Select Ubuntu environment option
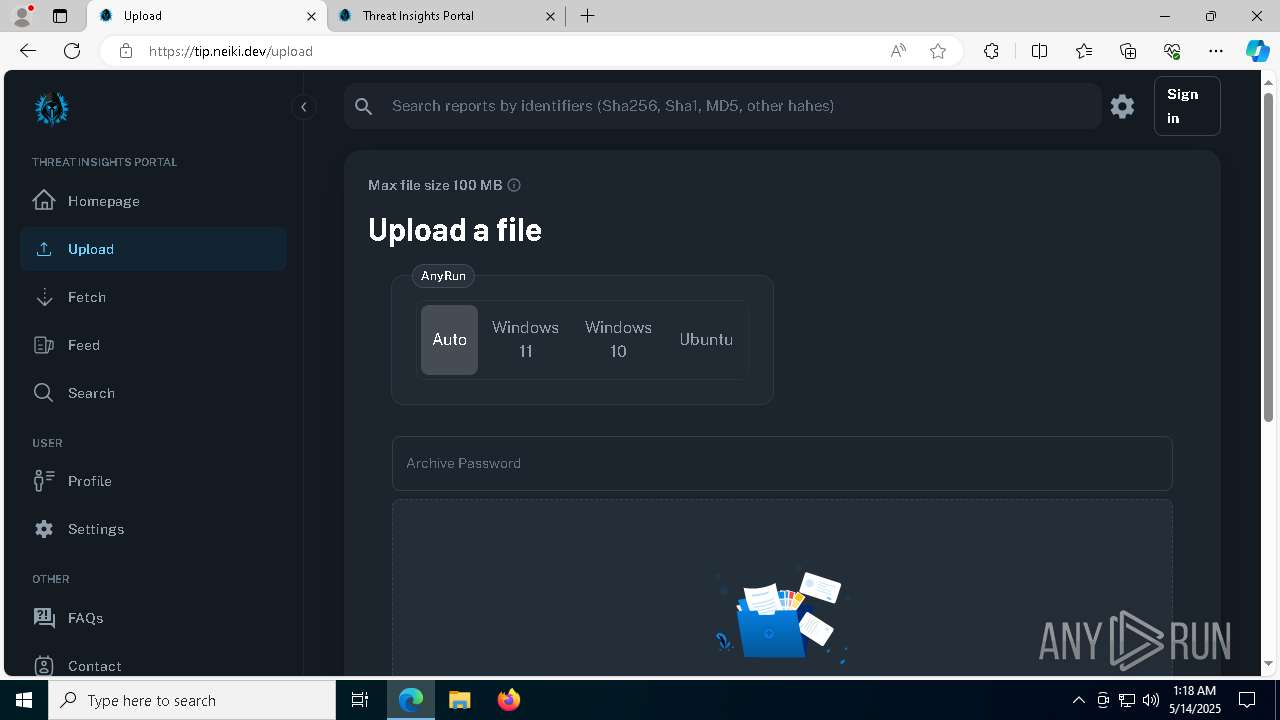 pos(706,340)
